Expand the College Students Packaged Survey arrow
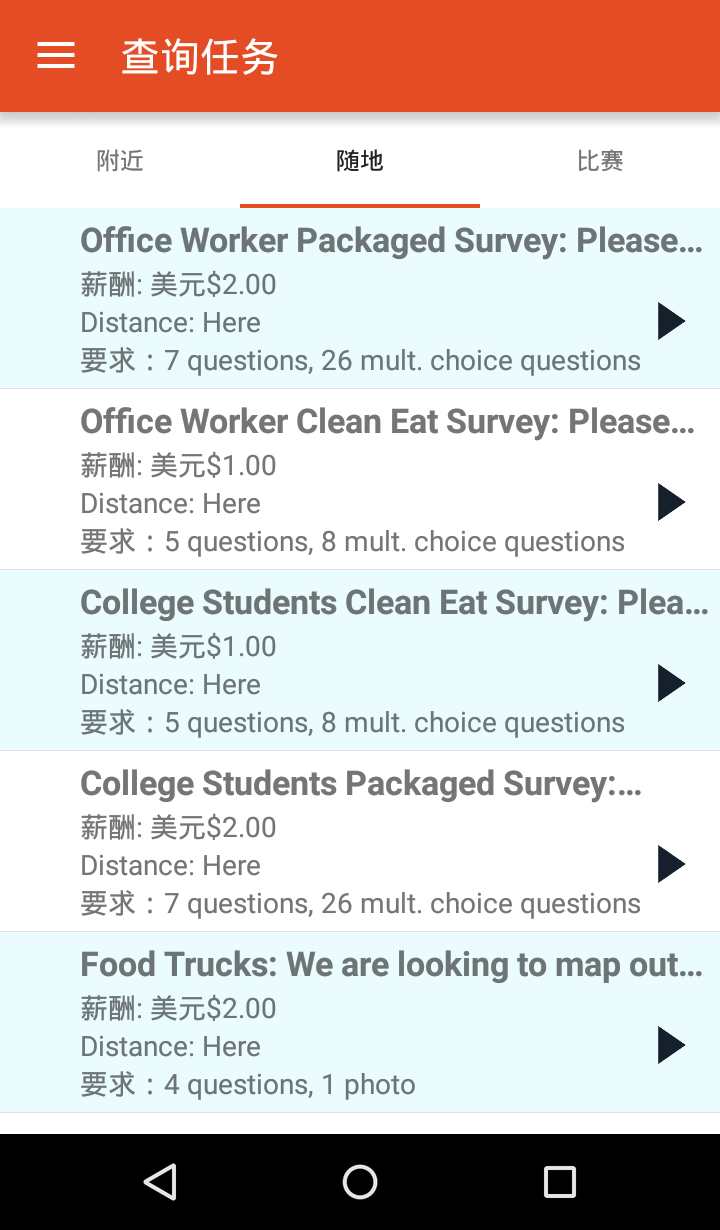 point(671,864)
